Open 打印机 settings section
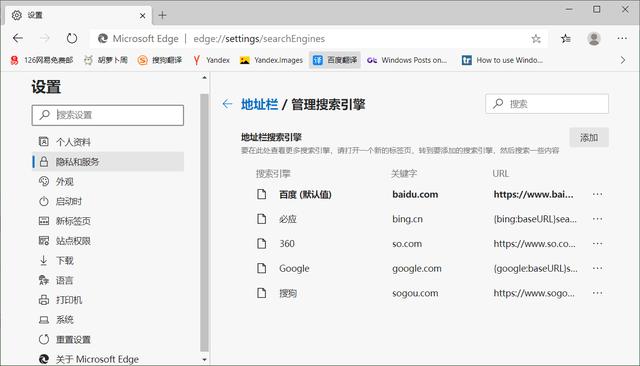640x366 pixels. point(108,300)
